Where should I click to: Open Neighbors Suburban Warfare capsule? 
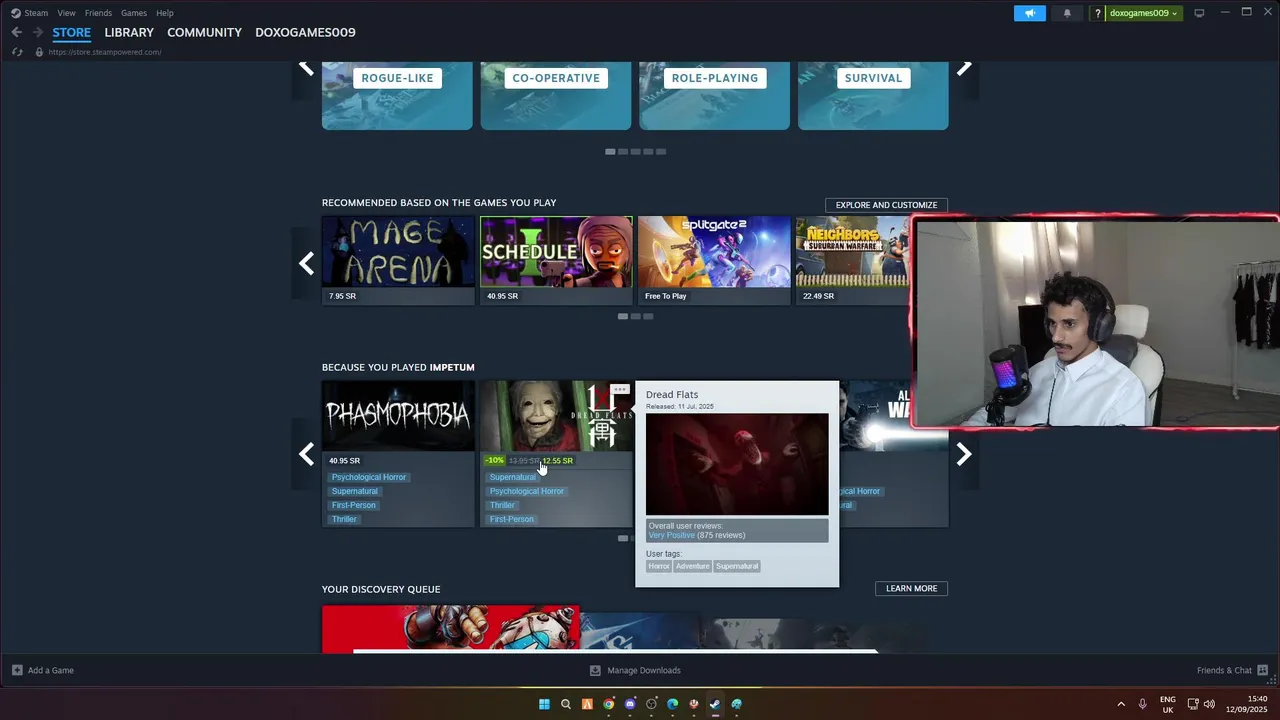point(853,260)
